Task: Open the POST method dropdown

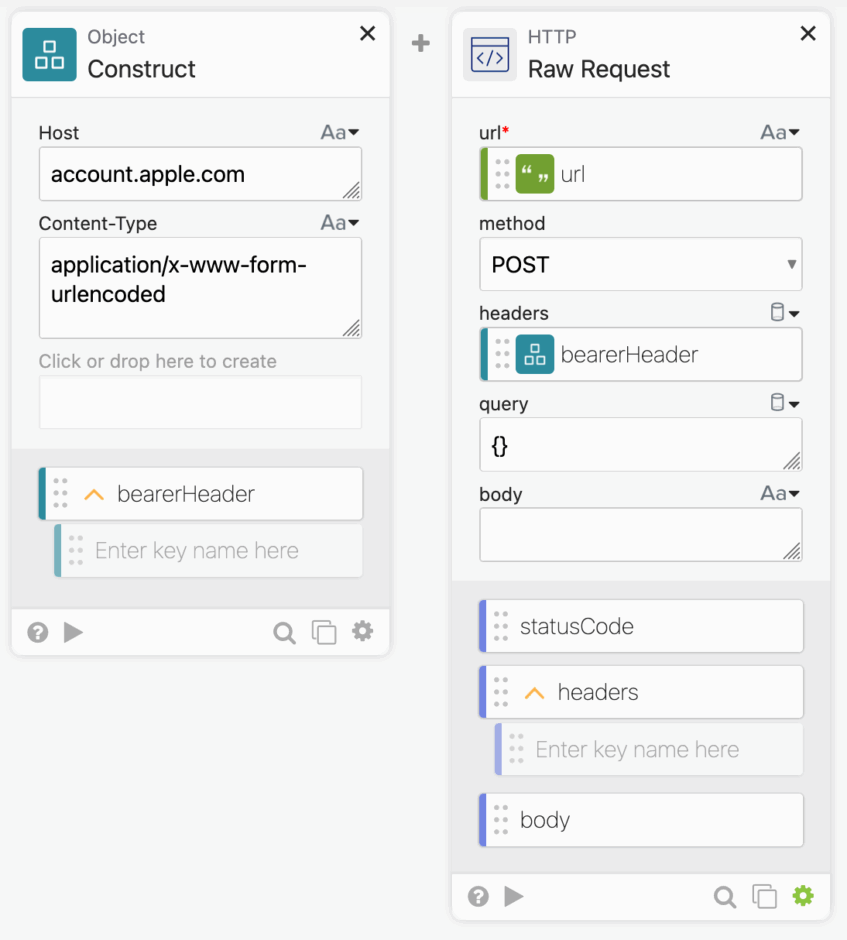Action: pyautogui.click(x=640, y=264)
